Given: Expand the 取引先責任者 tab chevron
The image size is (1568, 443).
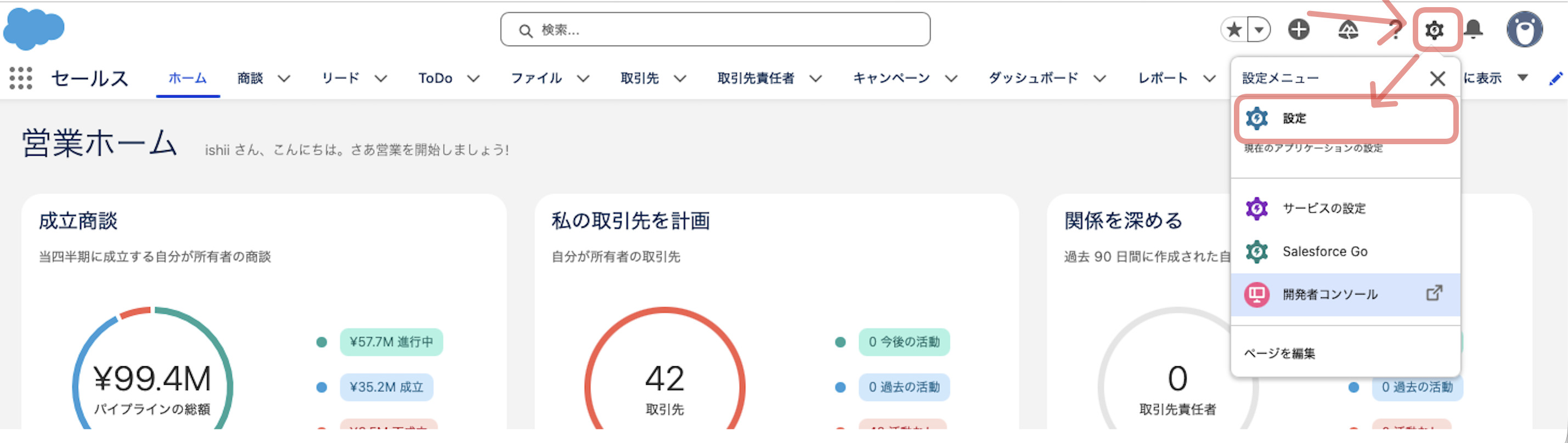Looking at the screenshot, I should [816, 78].
